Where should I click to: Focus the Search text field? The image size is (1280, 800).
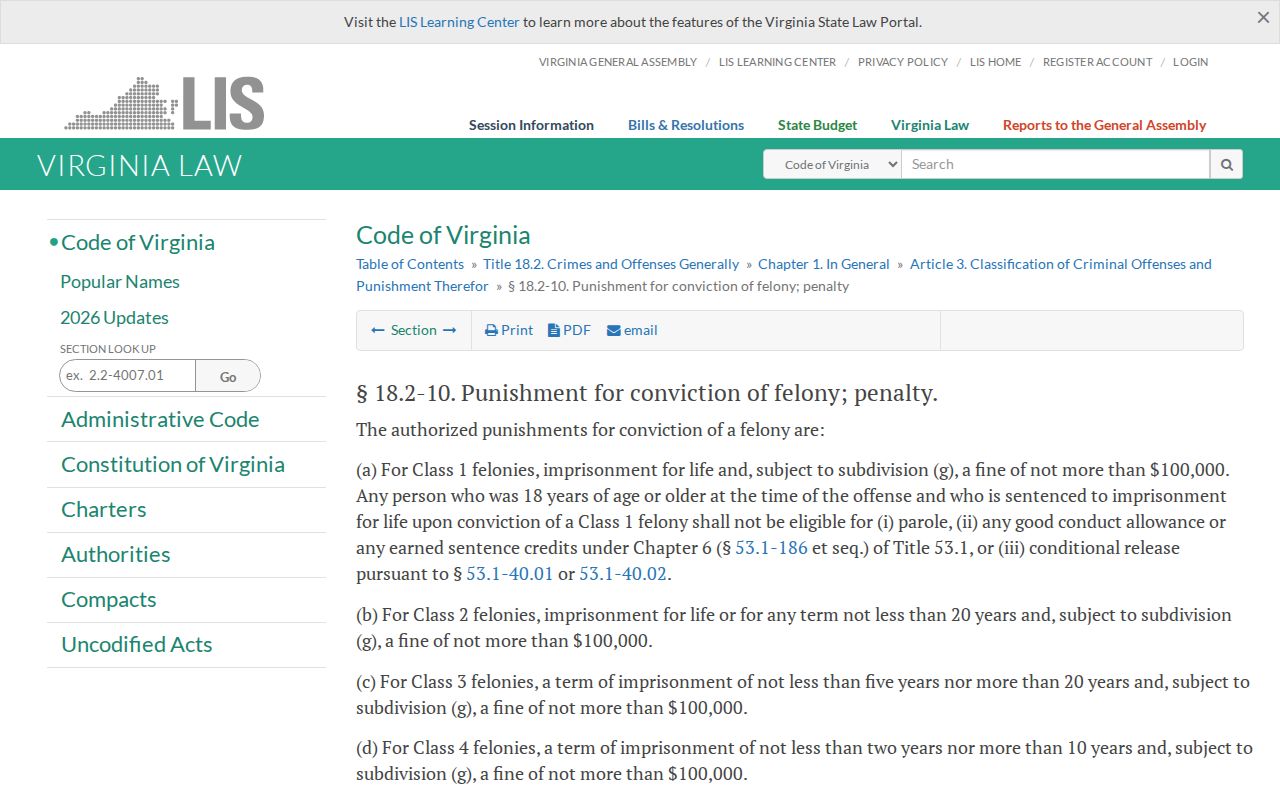pyautogui.click(x=1055, y=164)
